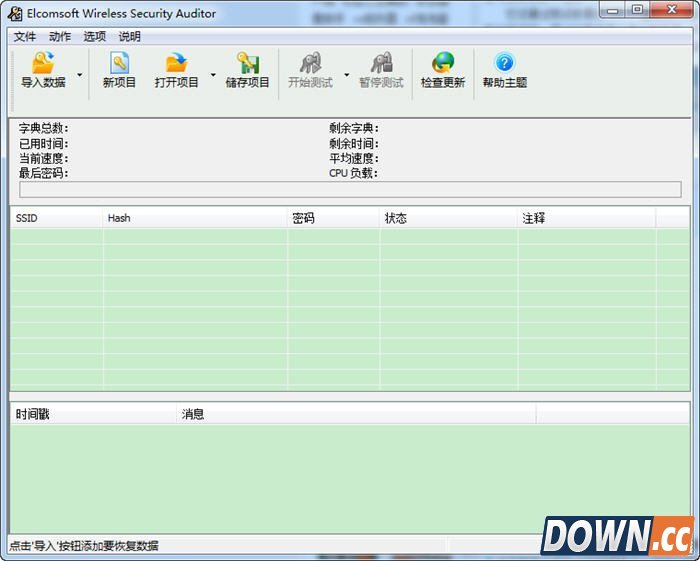Click the app icon in the title bar
This screenshot has height=561, width=700.
pos(15,13)
